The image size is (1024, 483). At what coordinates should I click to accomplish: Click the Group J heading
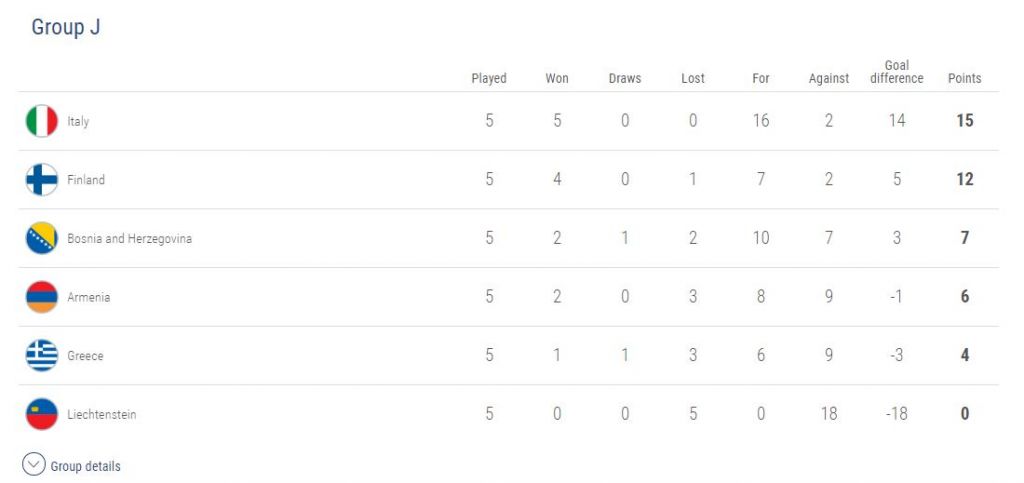tap(66, 28)
